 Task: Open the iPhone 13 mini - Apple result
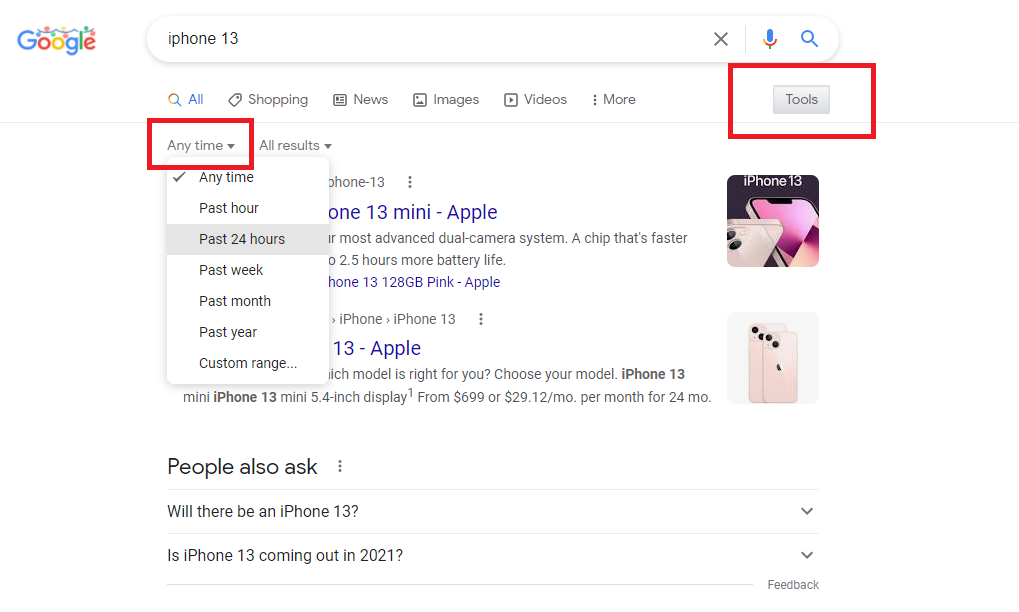click(x=413, y=212)
